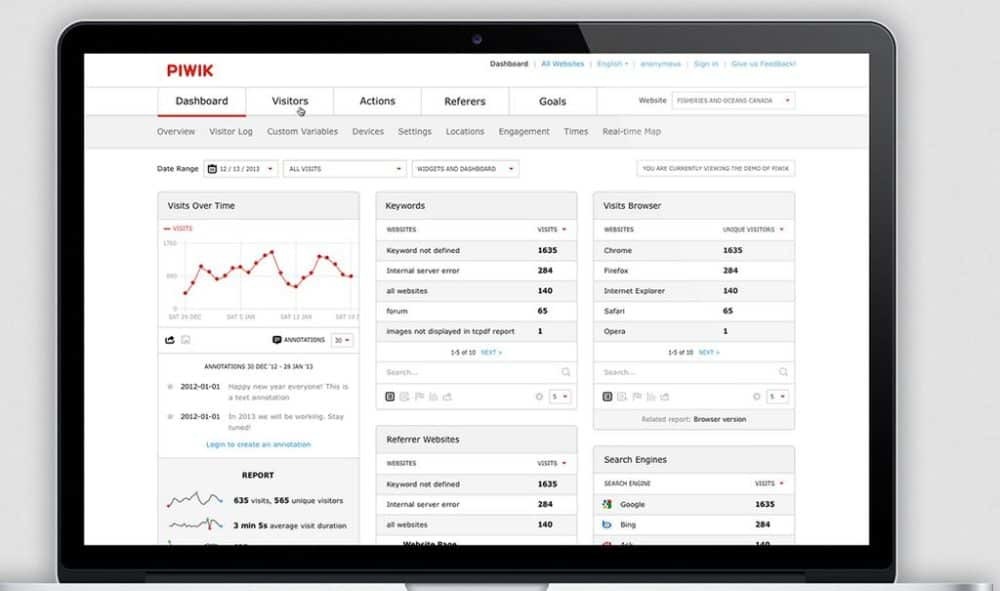Select table view icon in Keywords widget footer
1000x591 pixels.
click(x=390, y=396)
